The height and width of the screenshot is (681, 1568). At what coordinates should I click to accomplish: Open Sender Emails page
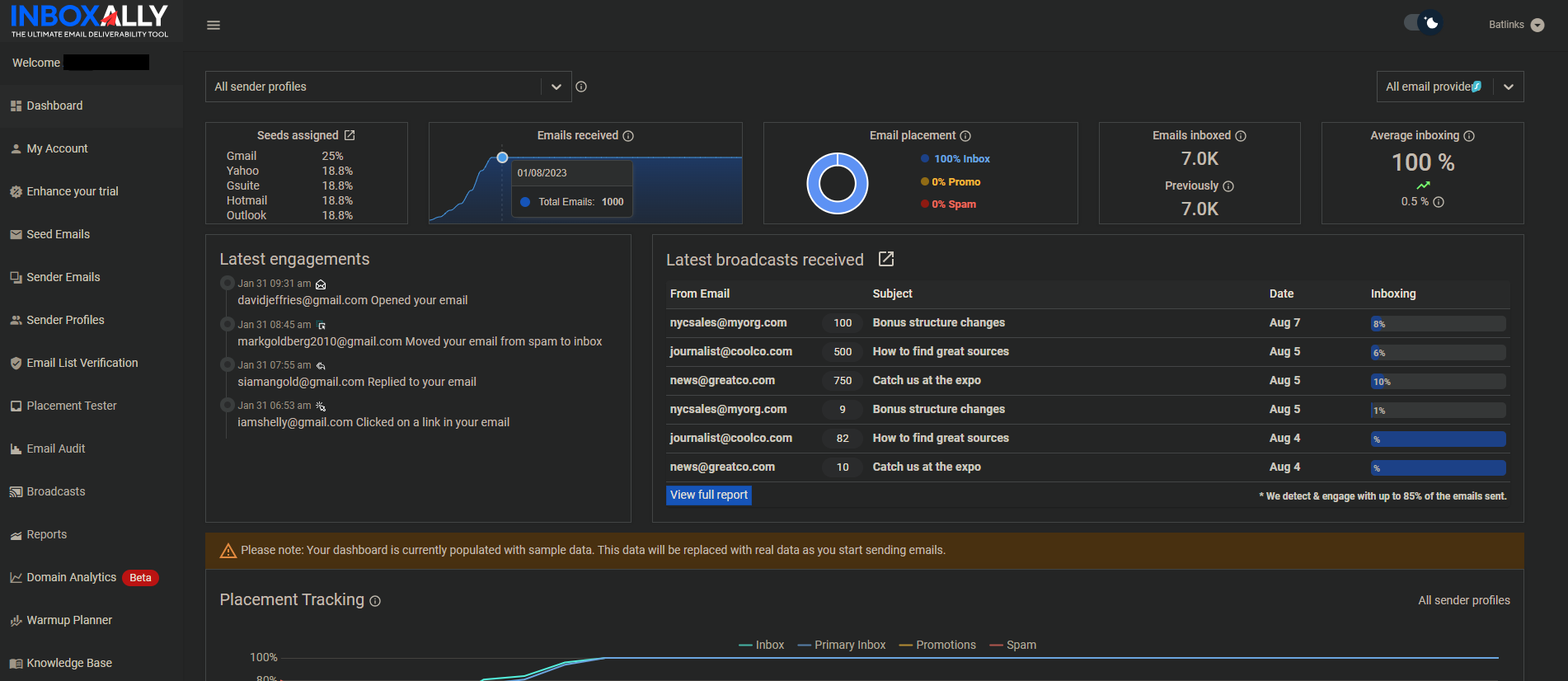[92, 277]
